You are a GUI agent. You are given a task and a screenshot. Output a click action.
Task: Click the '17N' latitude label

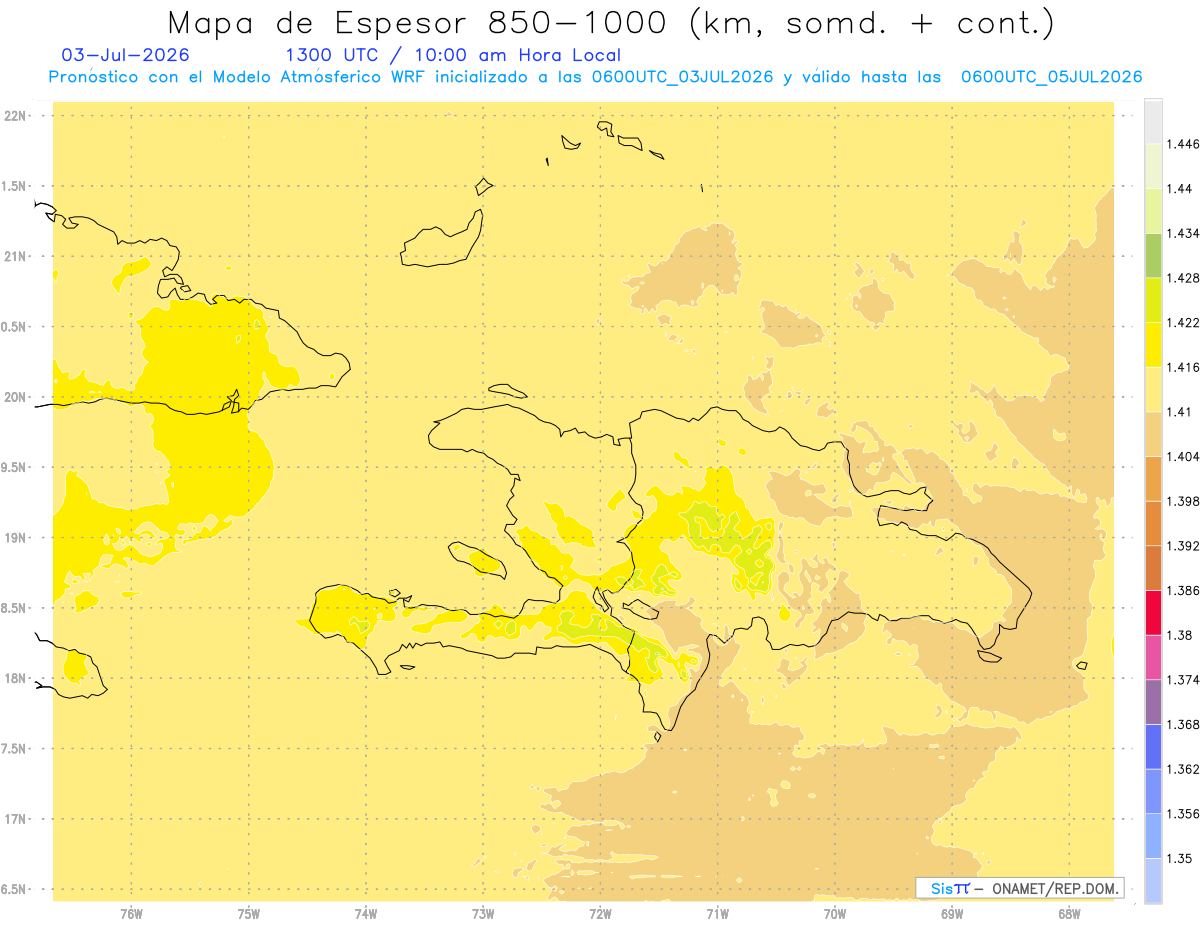17,819
